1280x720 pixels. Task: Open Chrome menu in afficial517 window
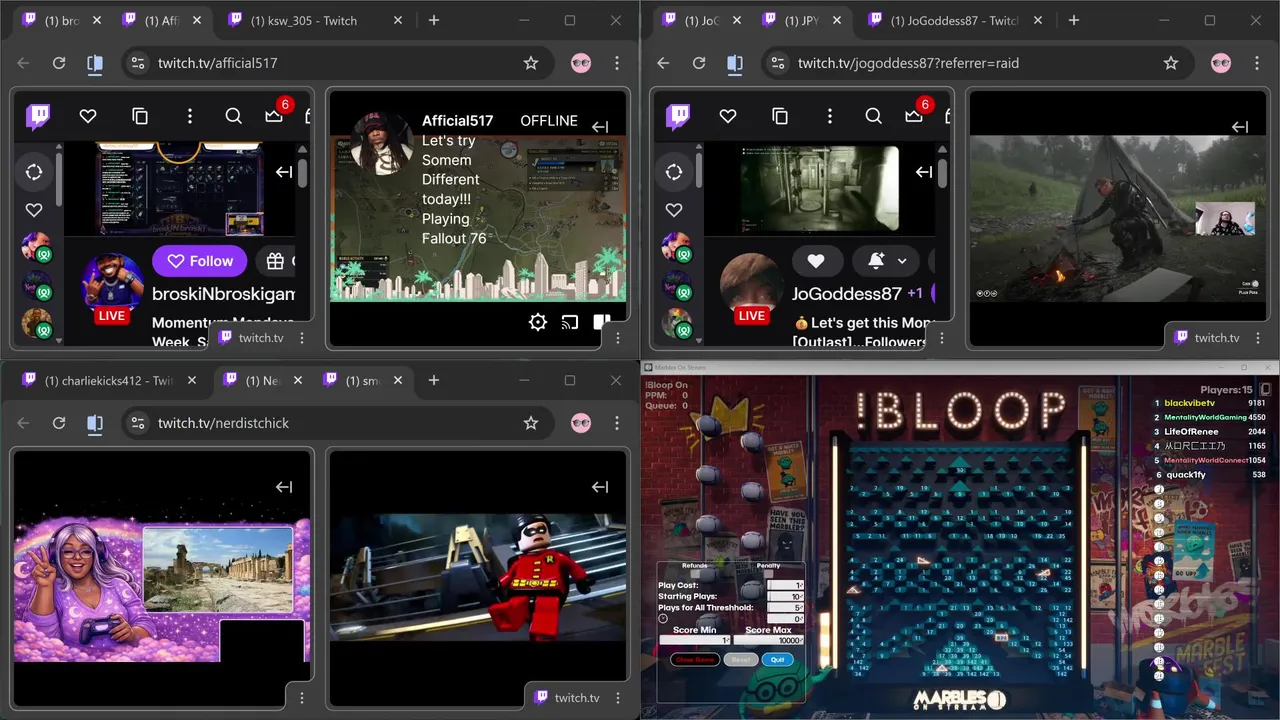[x=617, y=63]
